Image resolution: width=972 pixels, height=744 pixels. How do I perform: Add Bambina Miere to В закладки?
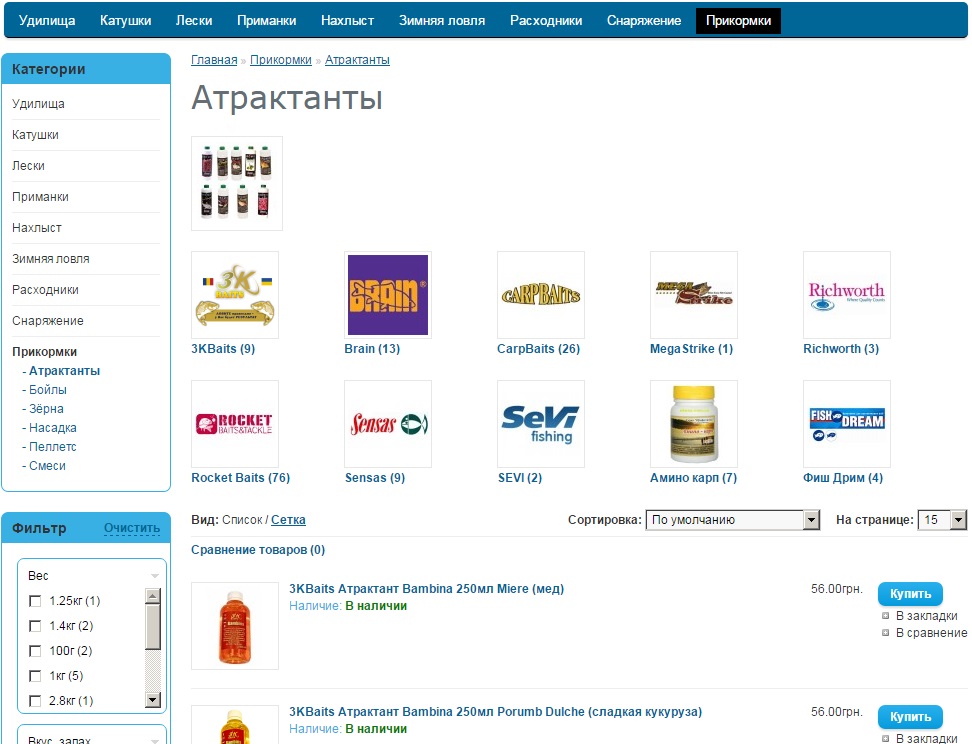(x=926, y=616)
